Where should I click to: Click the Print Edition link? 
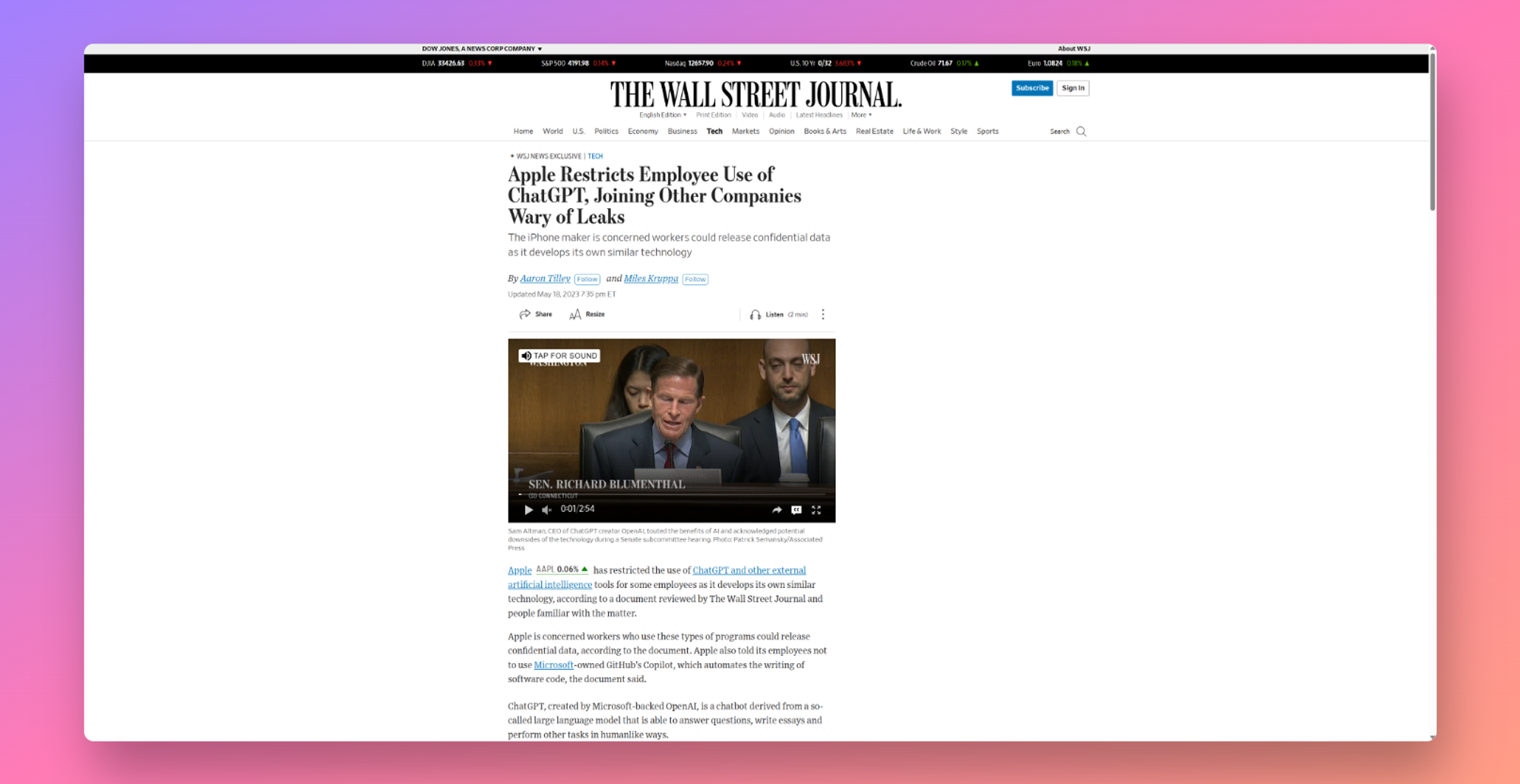coord(713,115)
